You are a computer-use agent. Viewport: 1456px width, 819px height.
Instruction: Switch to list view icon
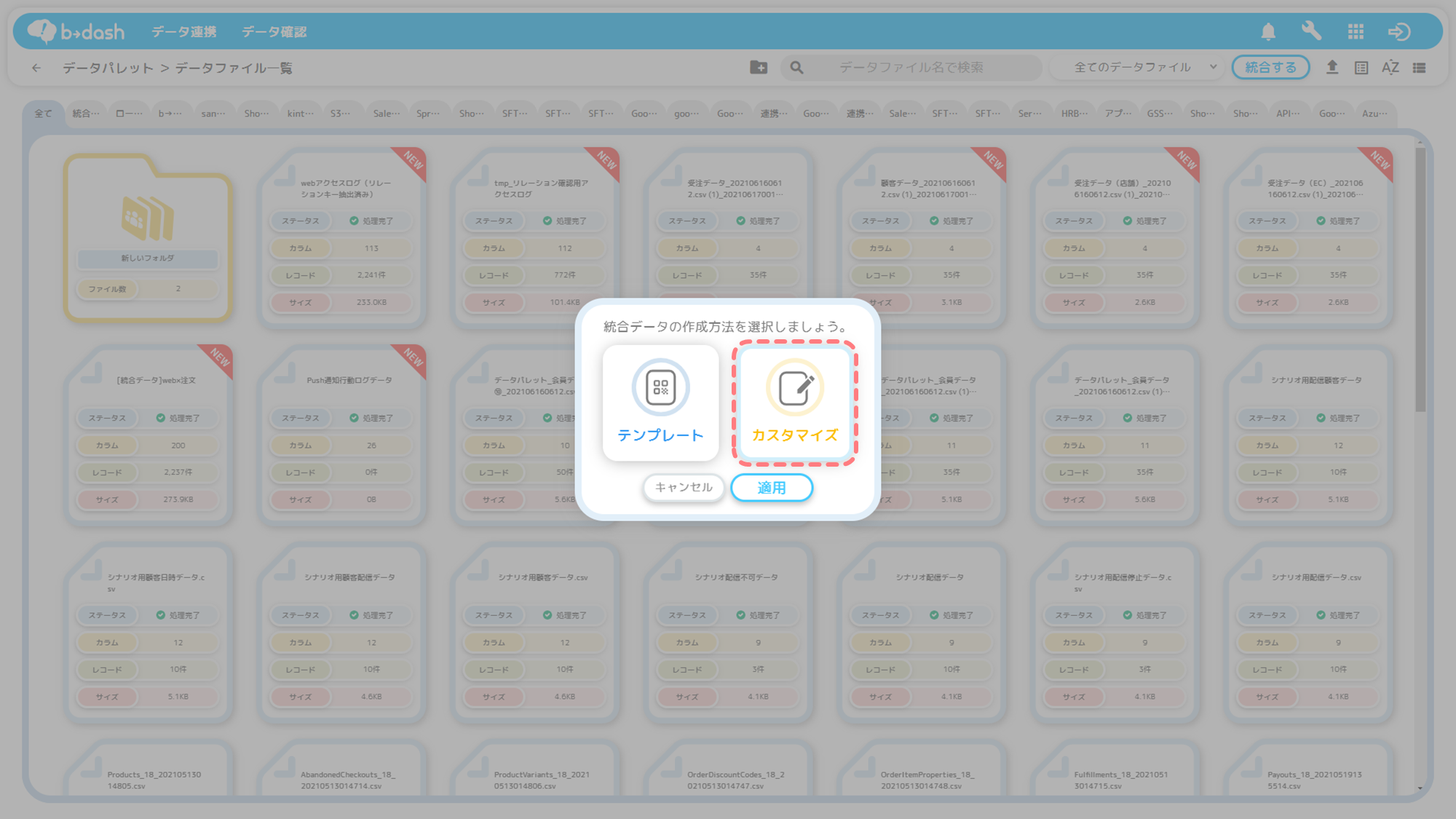pos(1420,68)
